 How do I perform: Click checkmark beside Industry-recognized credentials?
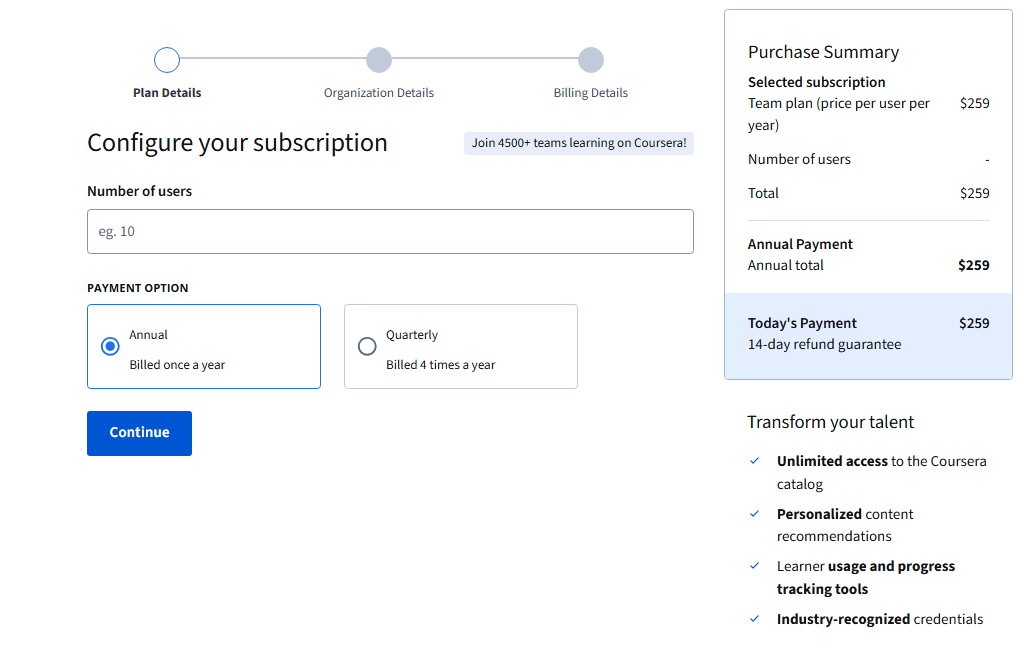point(755,619)
